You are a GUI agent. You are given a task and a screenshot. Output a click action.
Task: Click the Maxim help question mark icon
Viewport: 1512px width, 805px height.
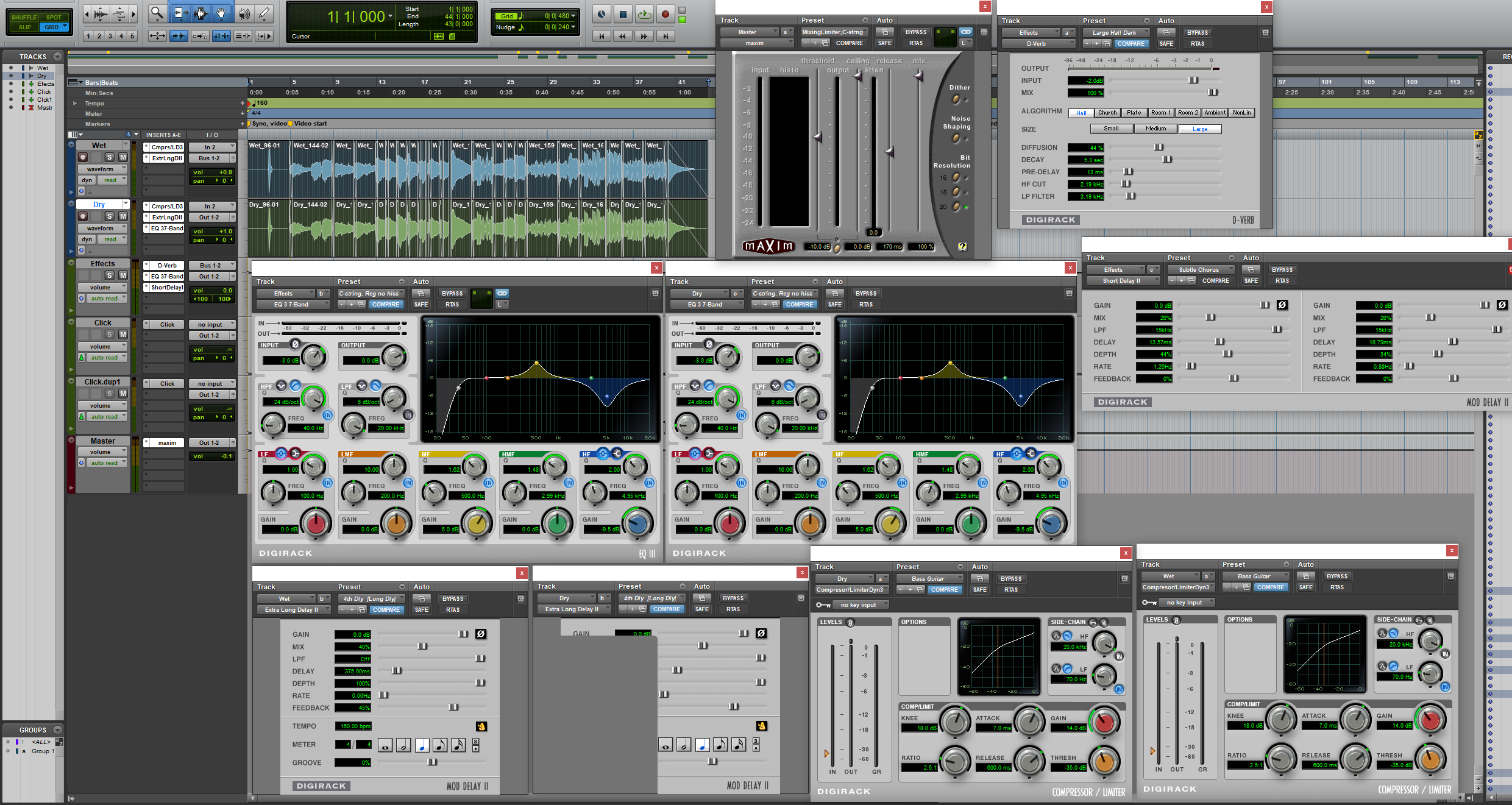[x=962, y=247]
